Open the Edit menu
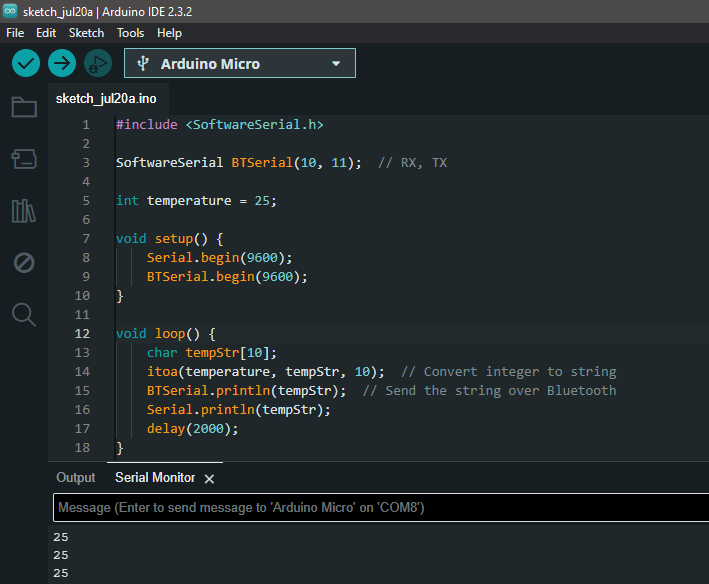 46,33
